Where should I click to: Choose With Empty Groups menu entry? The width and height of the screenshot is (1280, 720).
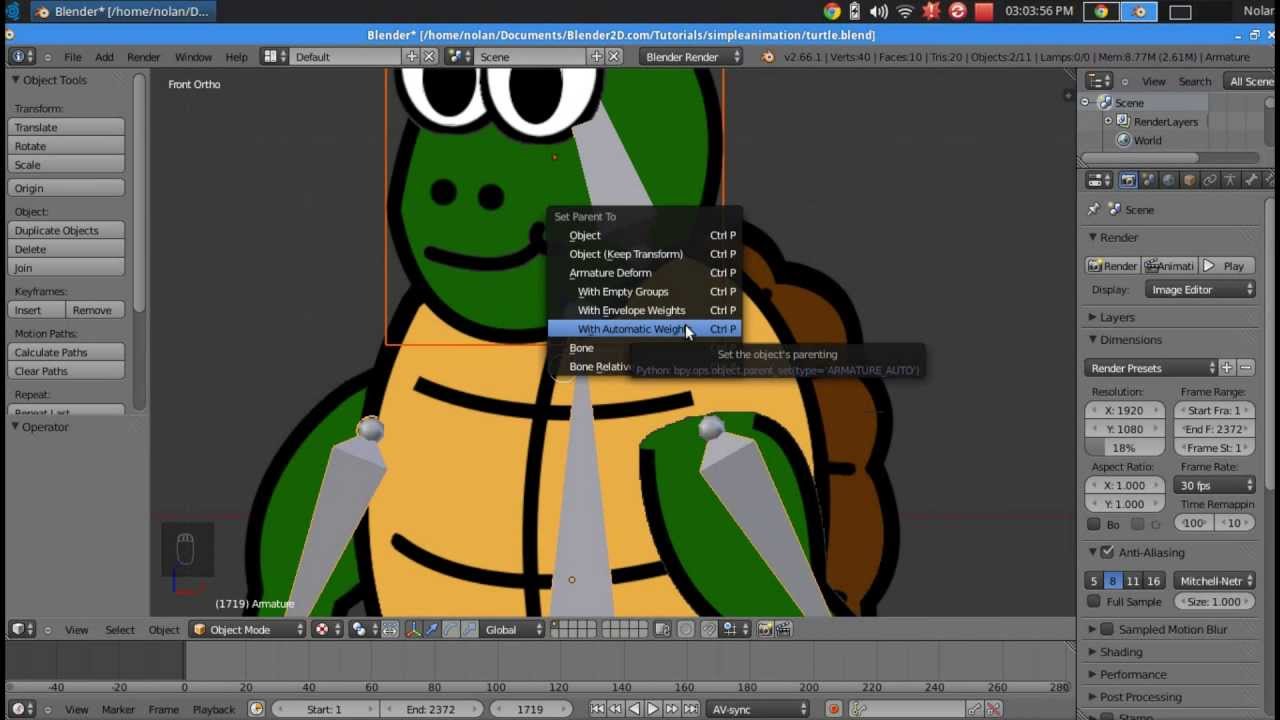[x=644, y=292]
